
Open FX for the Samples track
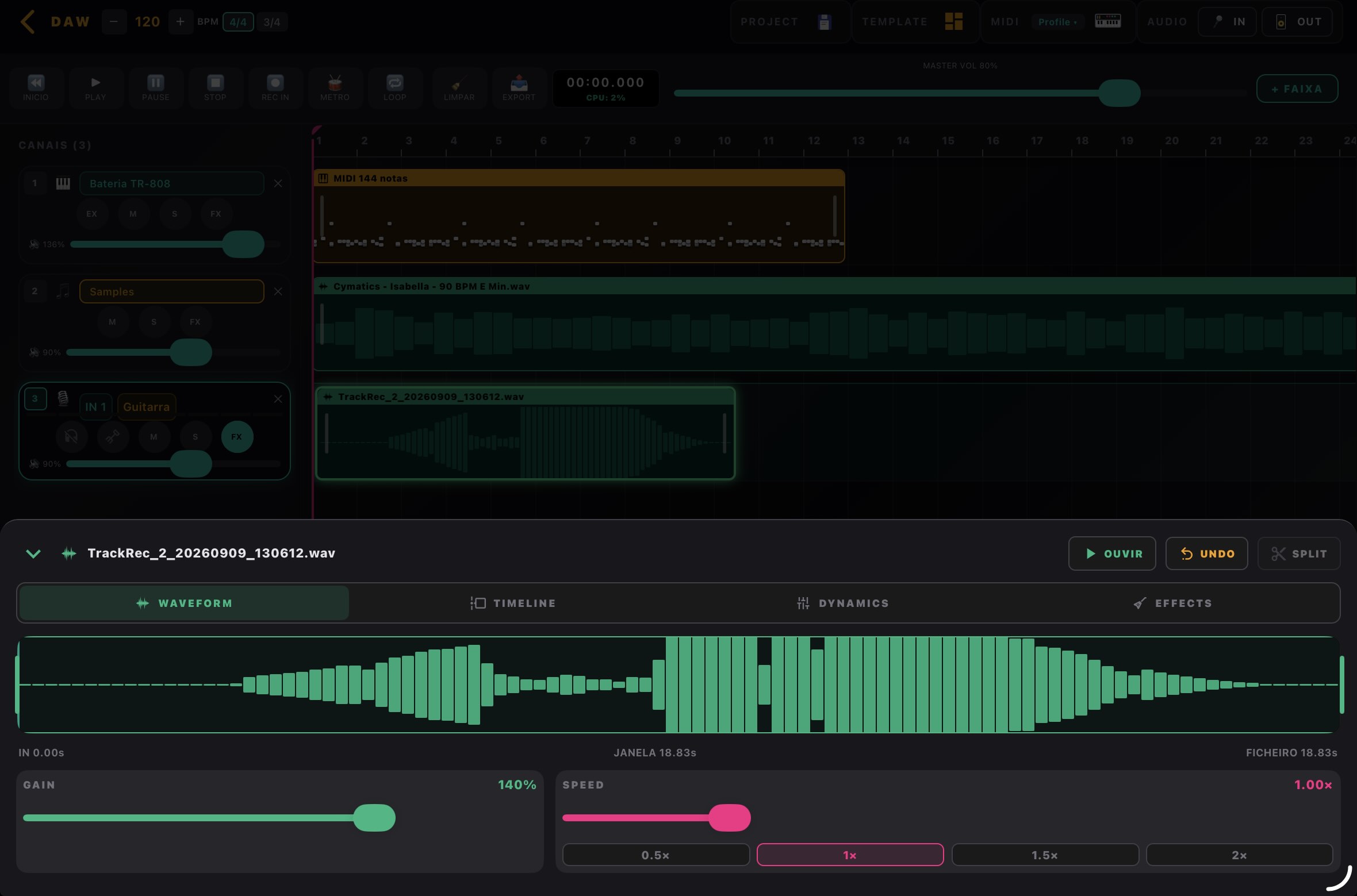pos(195,322)
